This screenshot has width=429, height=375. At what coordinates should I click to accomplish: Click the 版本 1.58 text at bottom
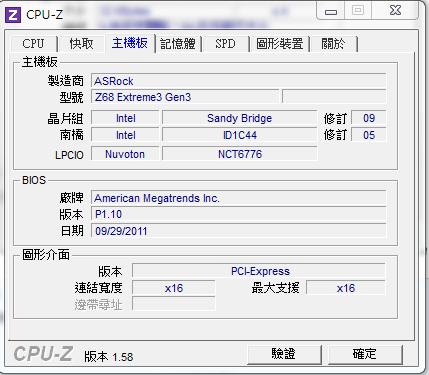pos(109,357)
